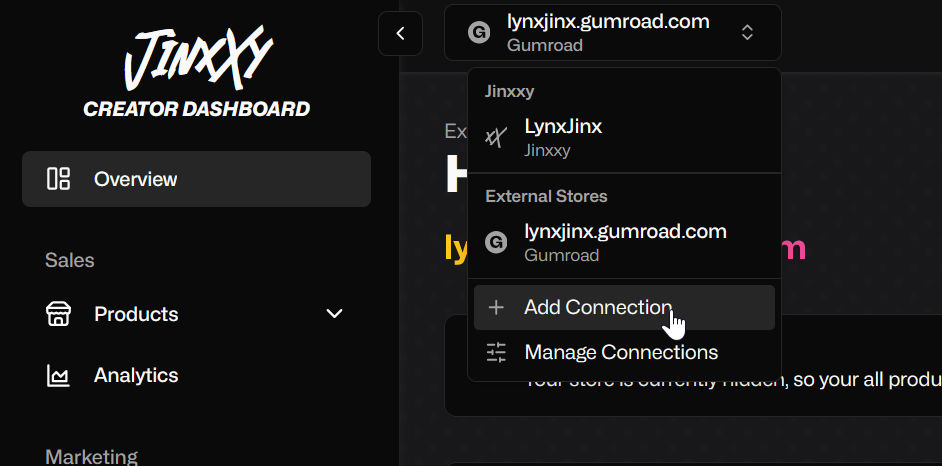Open Products in the sidebar

(196, 314)
